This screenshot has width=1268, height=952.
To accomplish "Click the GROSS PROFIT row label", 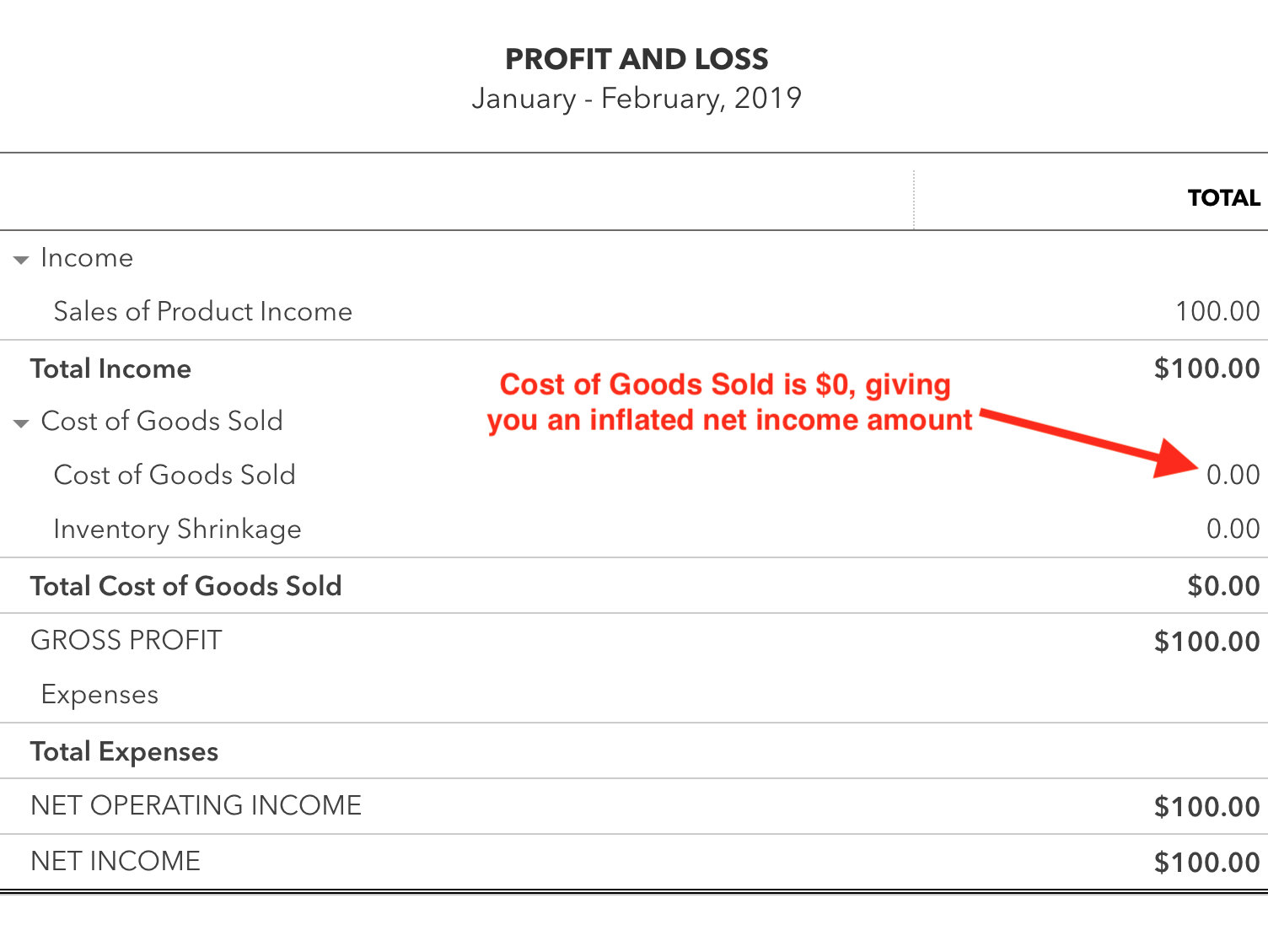I will coord(126,640).
